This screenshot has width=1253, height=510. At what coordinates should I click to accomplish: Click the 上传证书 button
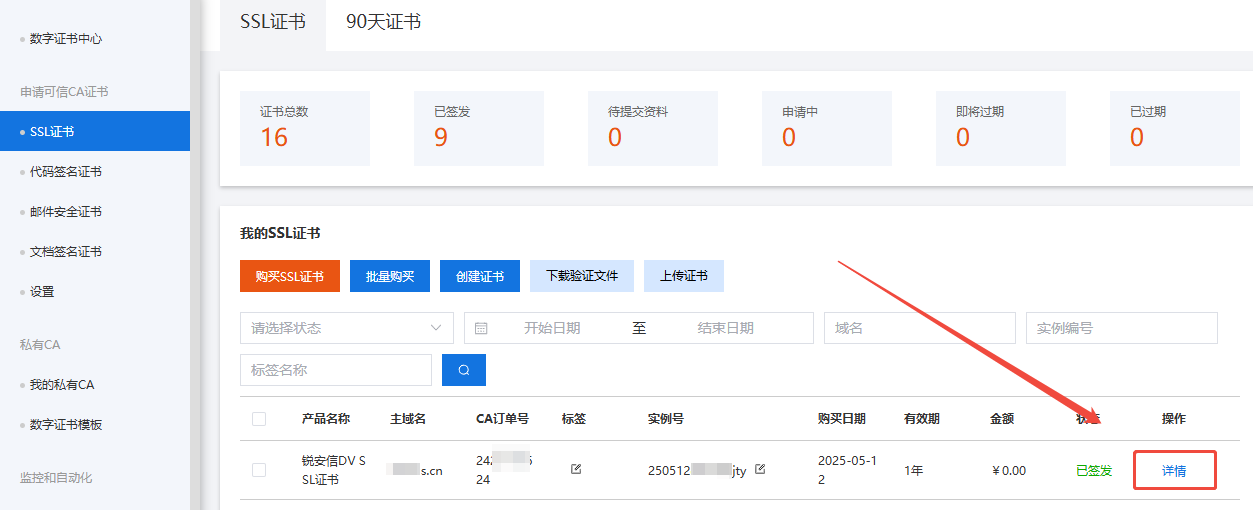(683, 276)
